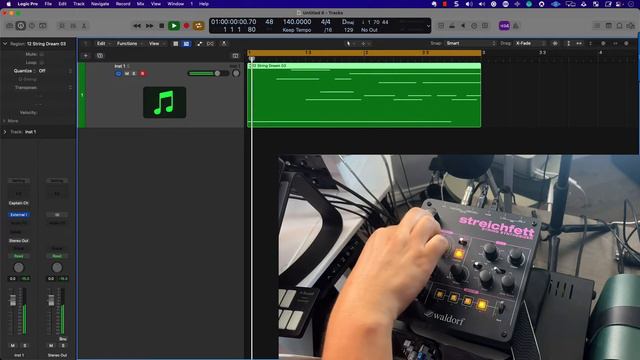640x360 pixels.
Task: Arm recording with the red Record button
Action: point(187,26)
